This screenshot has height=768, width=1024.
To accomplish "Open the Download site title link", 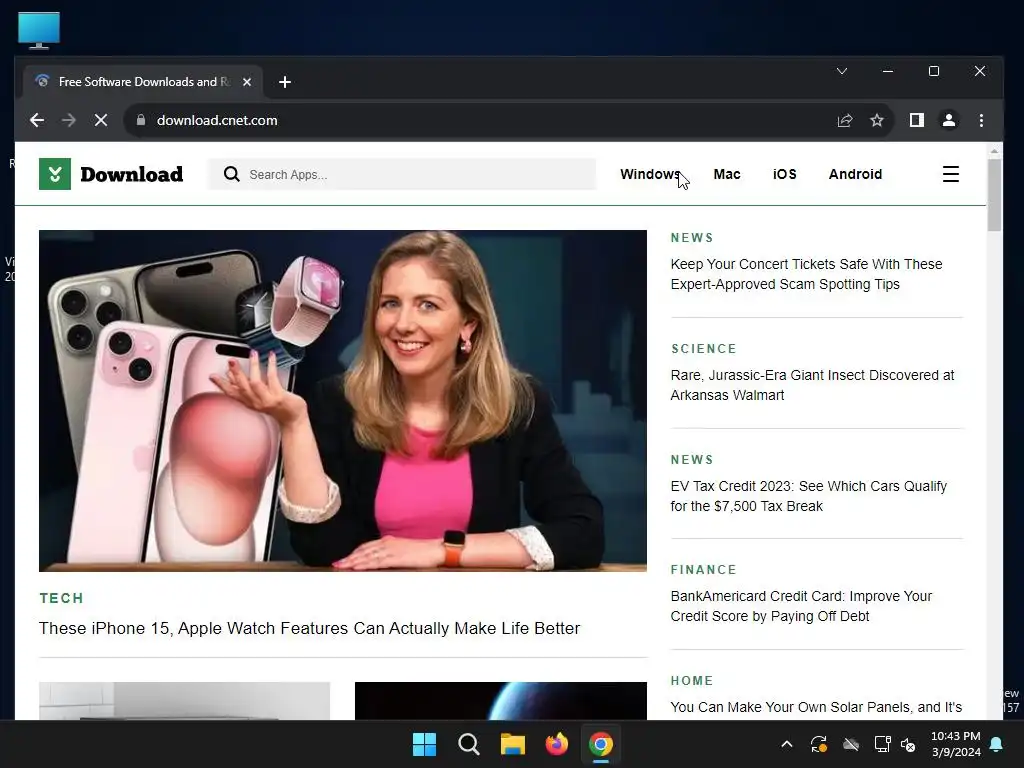I will click(131, 174).
